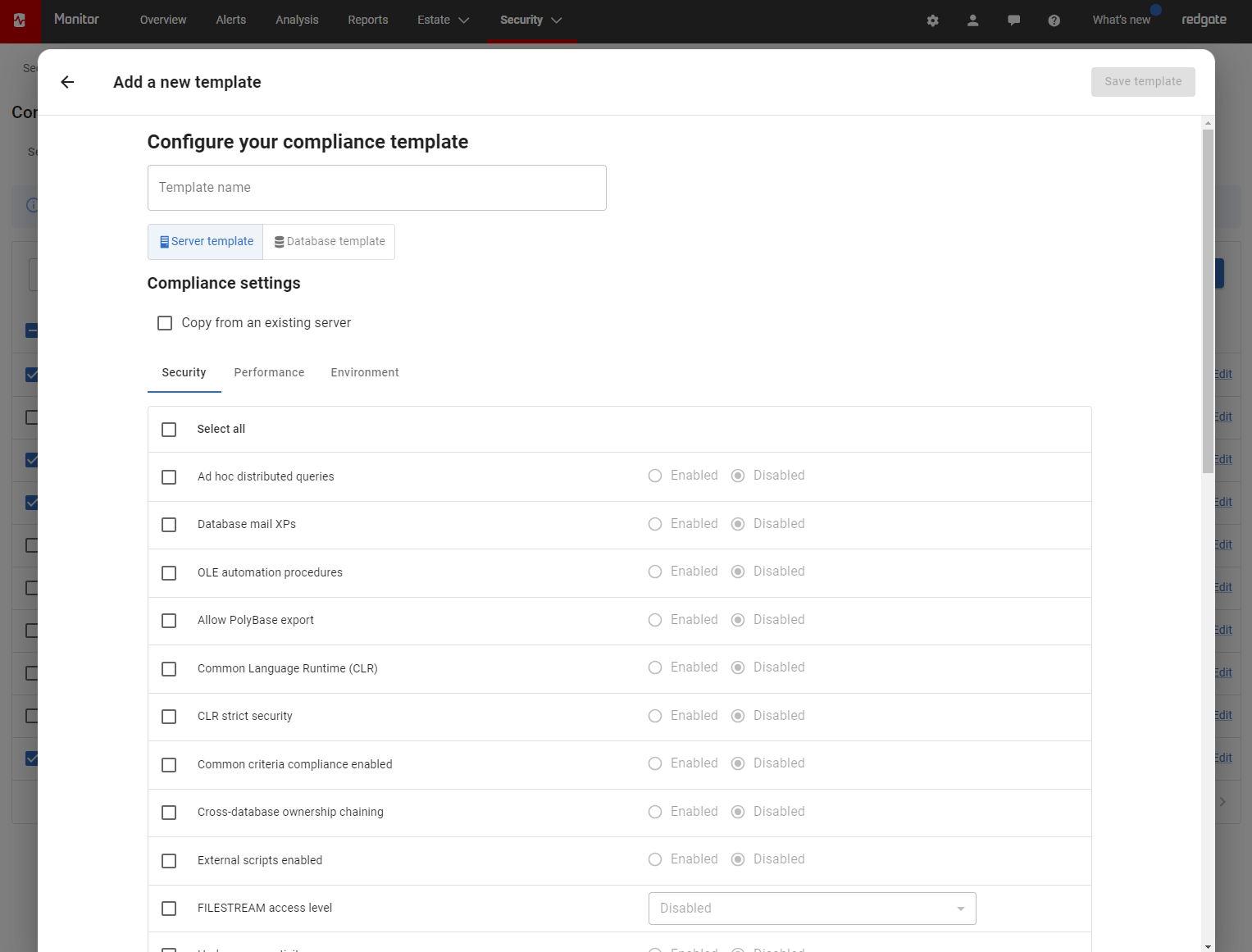Select Enabled for Cross-database ownership chaining

coord(655,812)
